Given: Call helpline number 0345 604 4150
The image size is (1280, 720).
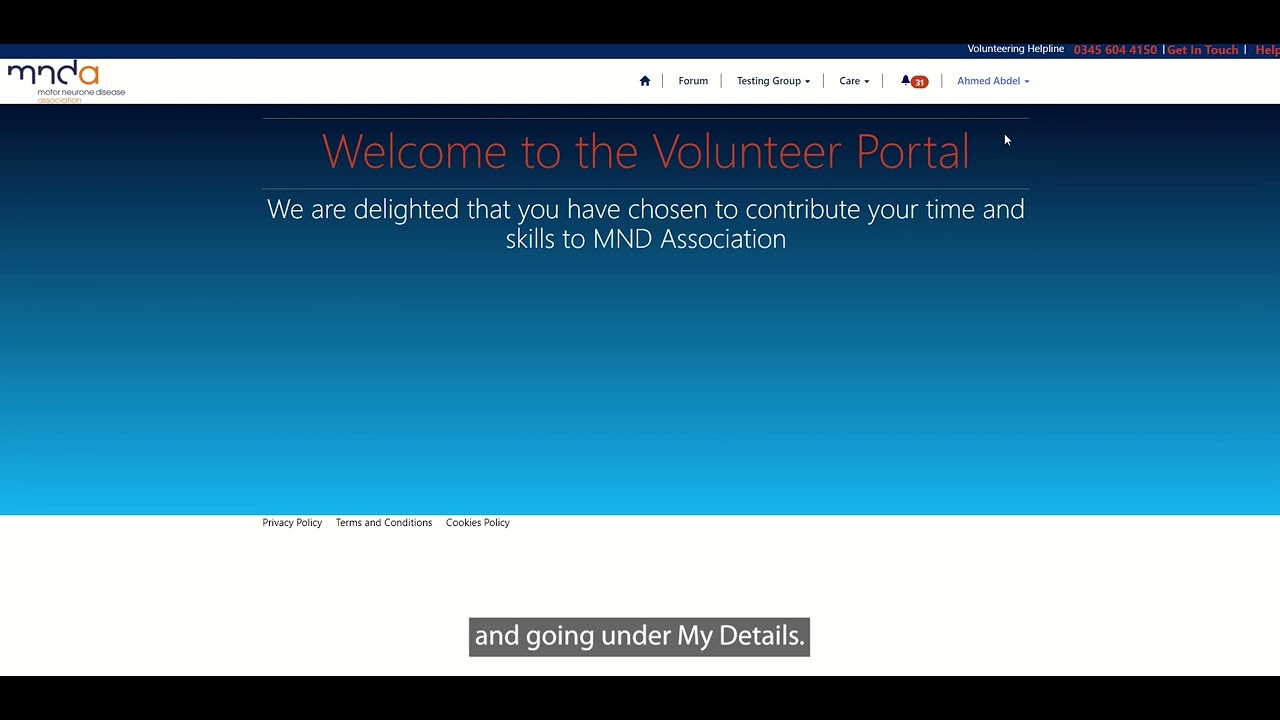Looking at the screenshot, I should (x=1115, y=50).
